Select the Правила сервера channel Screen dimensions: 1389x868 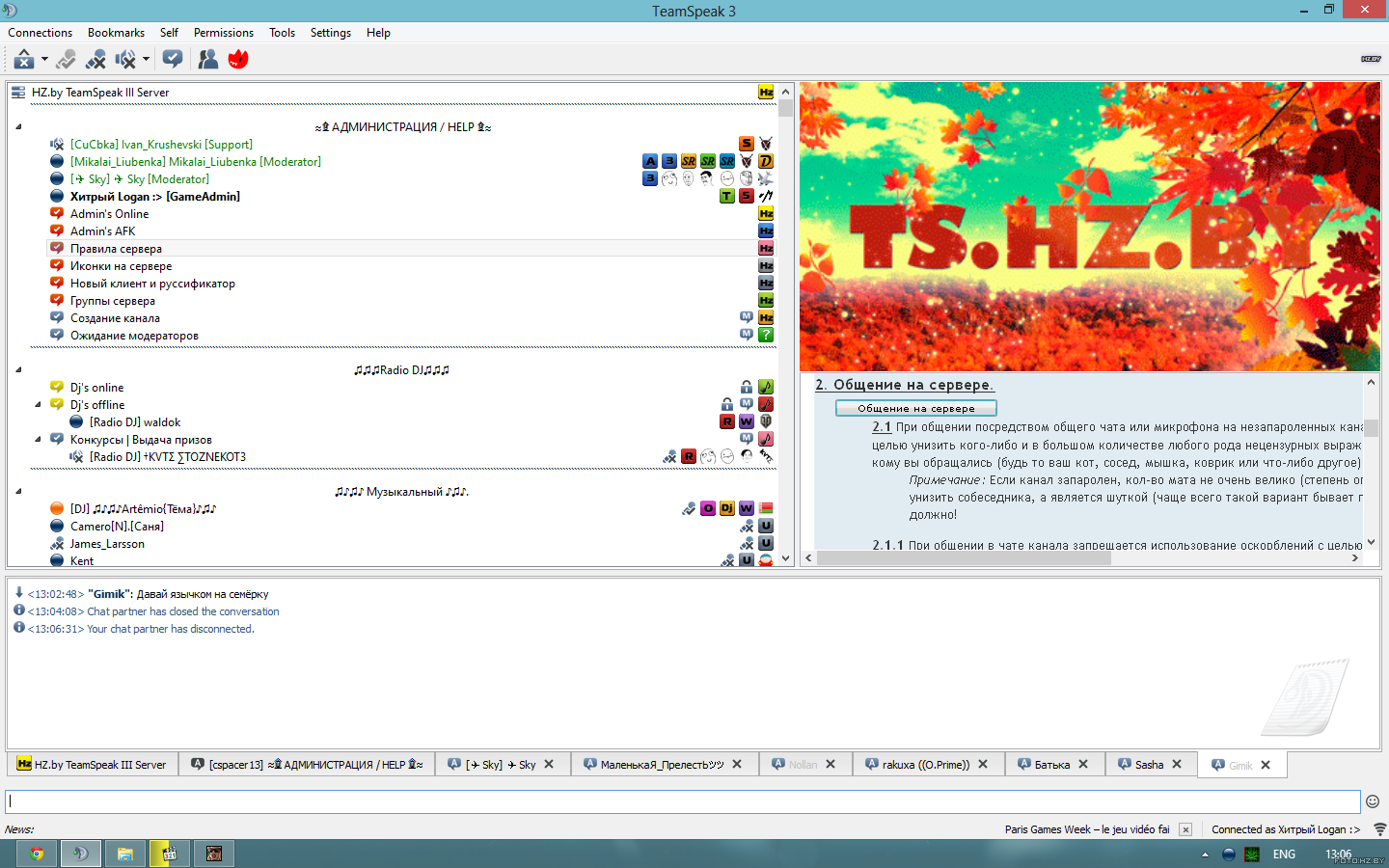pos(116,249)
